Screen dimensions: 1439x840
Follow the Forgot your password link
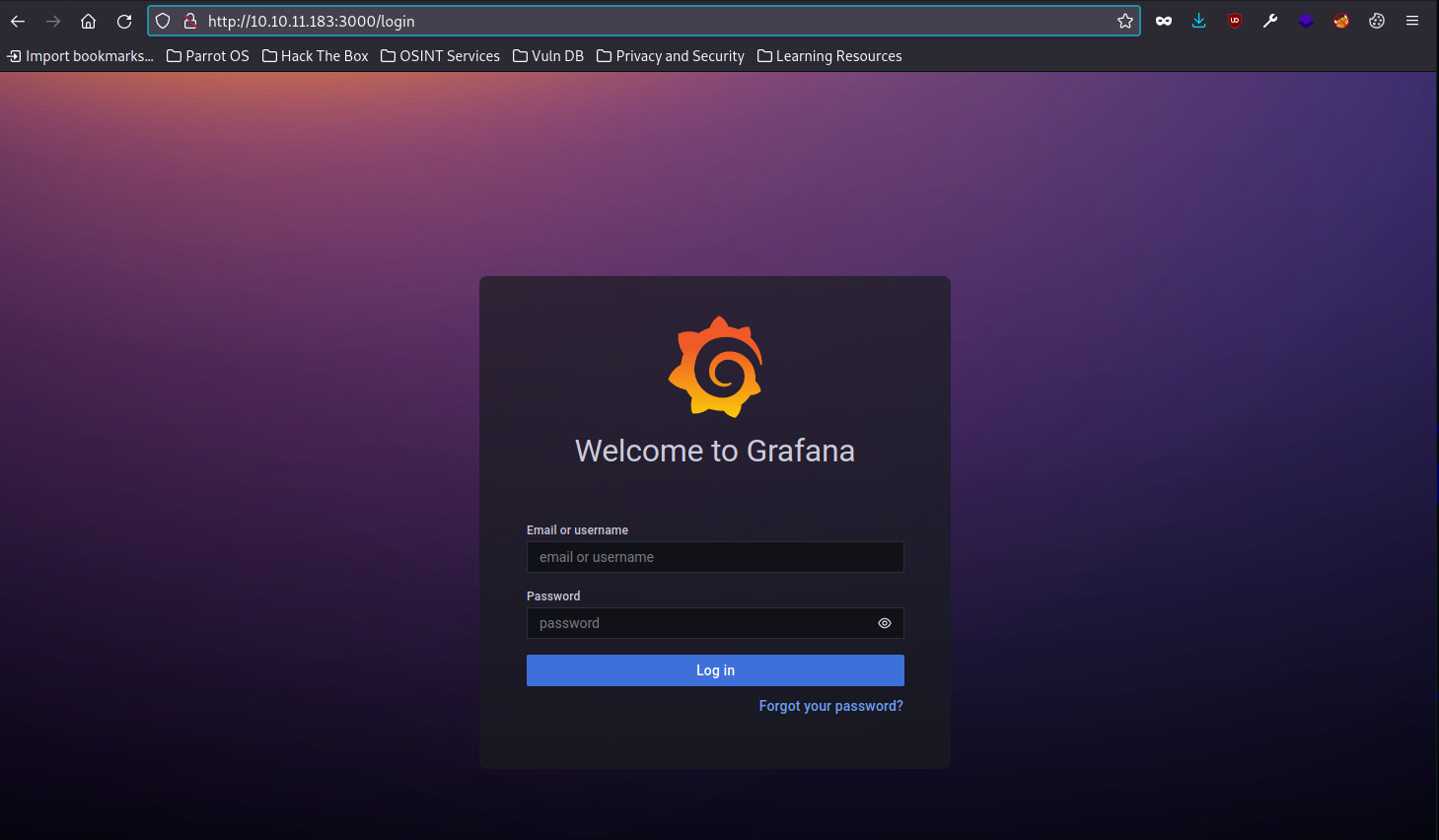tap(830, 706)
